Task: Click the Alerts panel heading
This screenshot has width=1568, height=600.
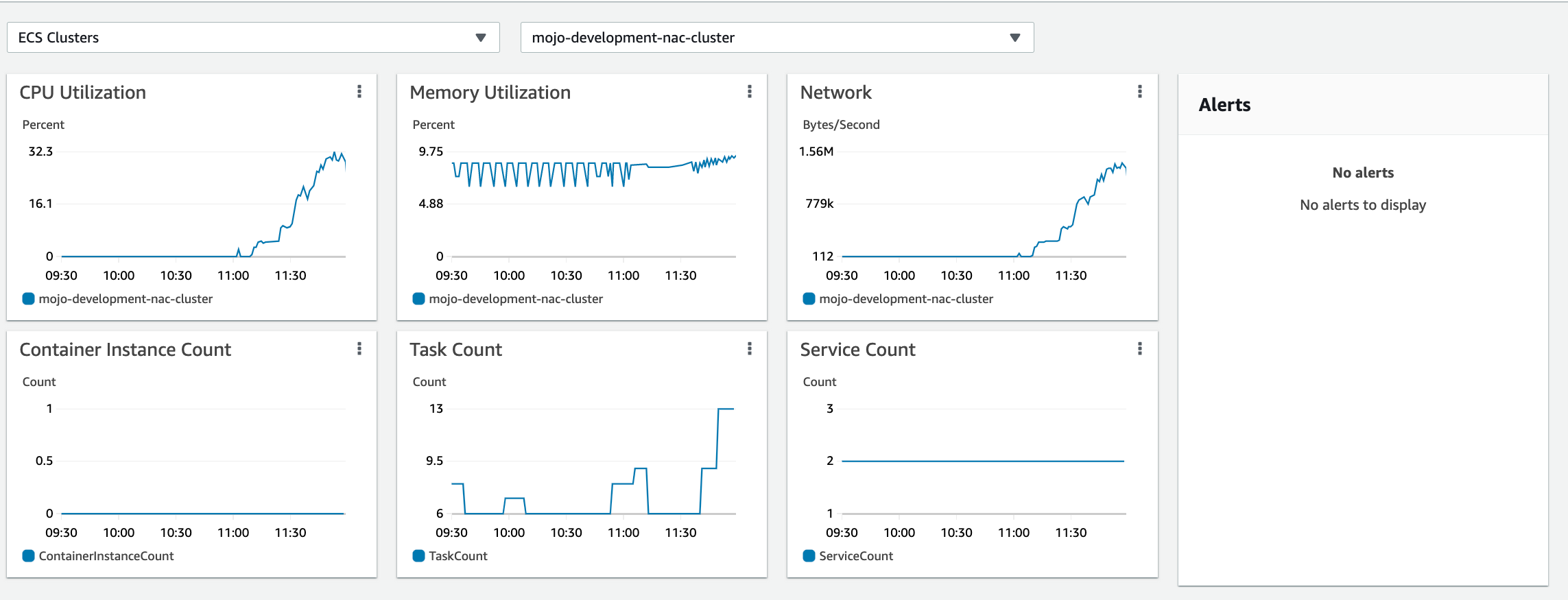Action: pyautogui.click(x=1225, y=105)
